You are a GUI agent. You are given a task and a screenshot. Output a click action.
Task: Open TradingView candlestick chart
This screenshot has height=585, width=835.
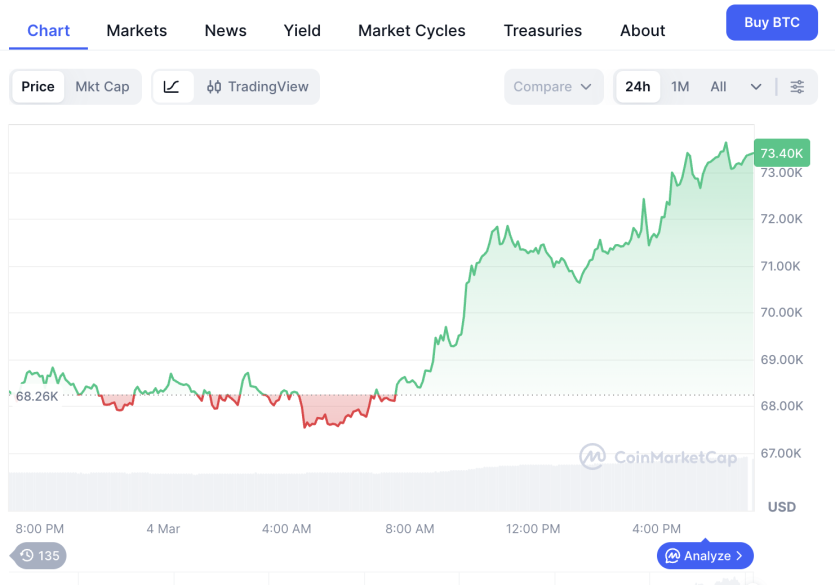pos(258,87)
